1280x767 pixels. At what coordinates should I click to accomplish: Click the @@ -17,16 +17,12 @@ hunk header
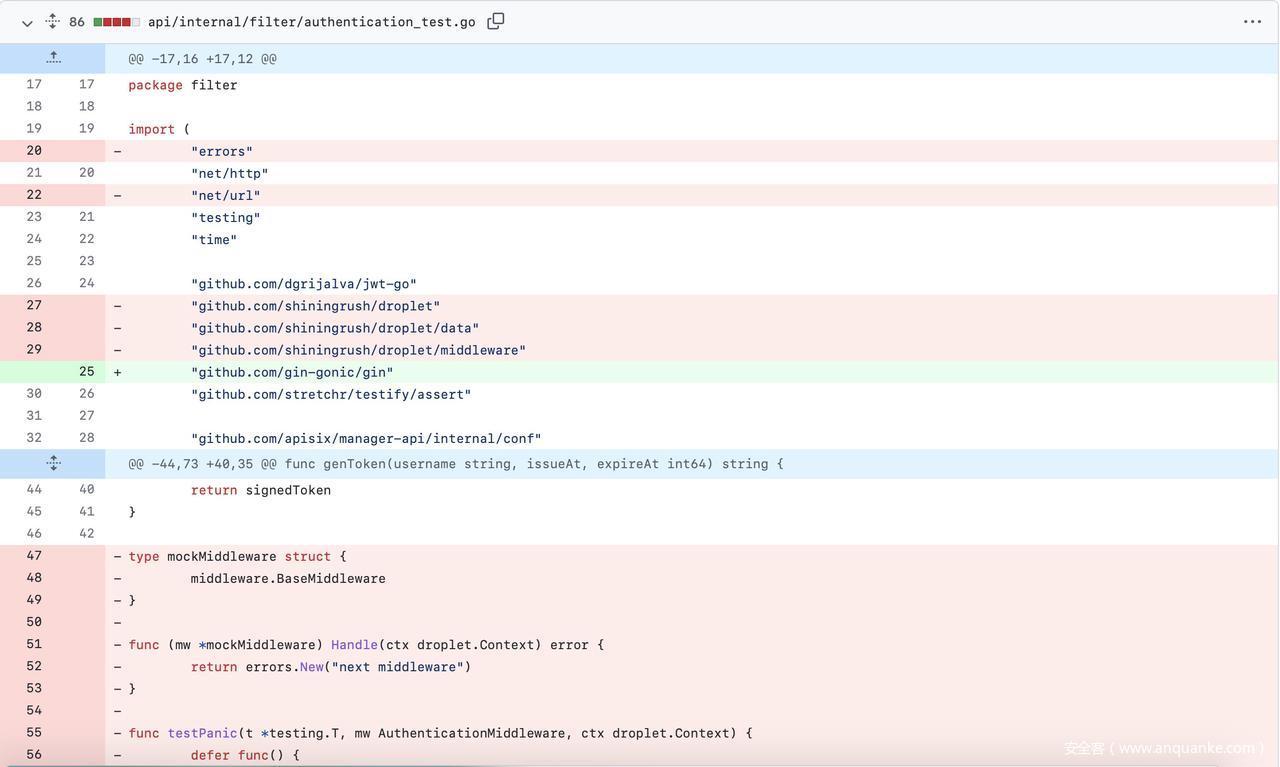pos(202,59)
